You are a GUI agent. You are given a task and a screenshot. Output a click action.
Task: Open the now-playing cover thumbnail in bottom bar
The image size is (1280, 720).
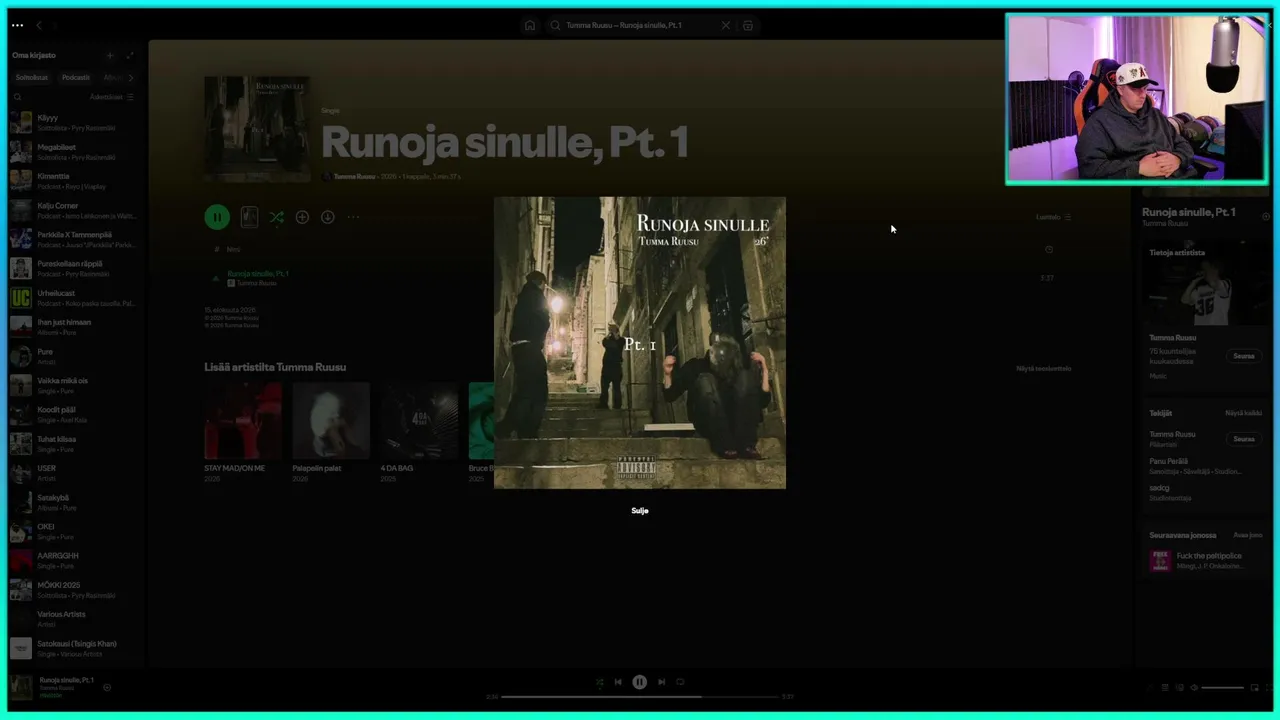click(x=21, y=687)
